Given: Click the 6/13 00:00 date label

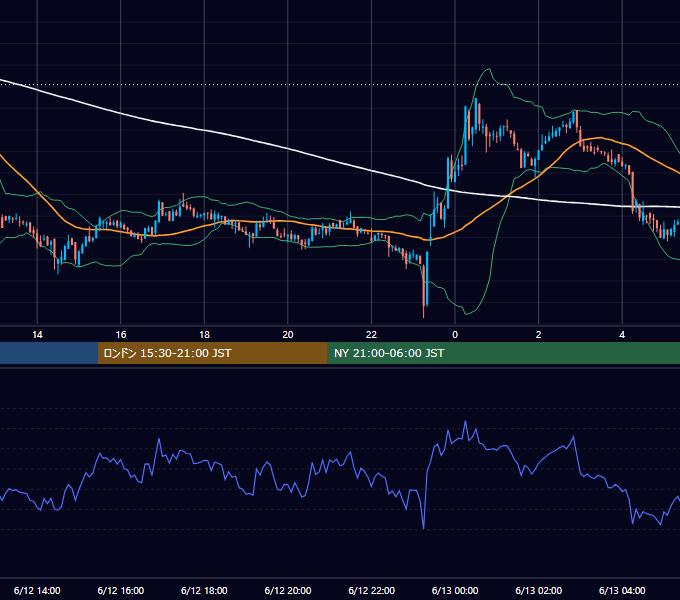Looking at the screenshot, I should [x=455, y=590].
